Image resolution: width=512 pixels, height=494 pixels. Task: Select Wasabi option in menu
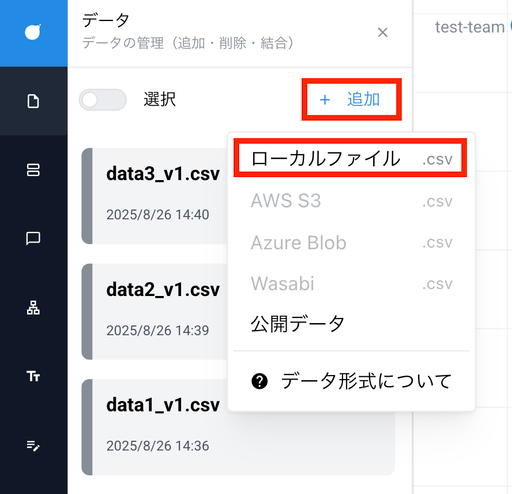pos(351,284)
